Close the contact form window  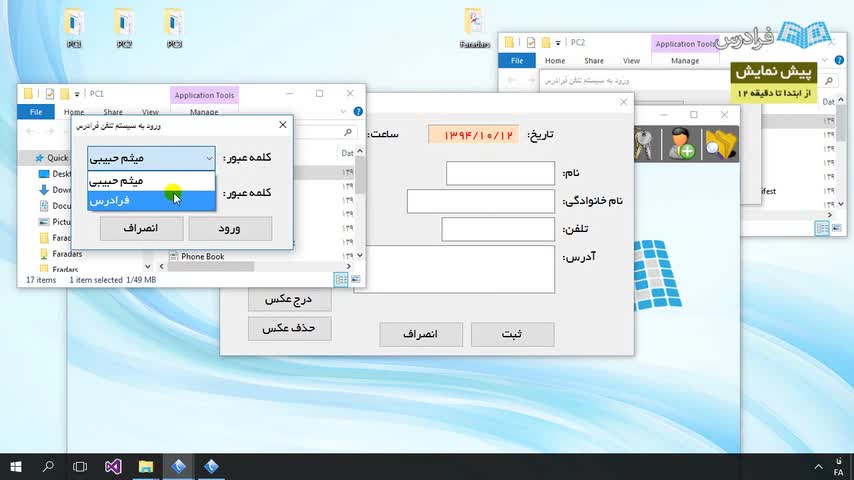(624, 102)
